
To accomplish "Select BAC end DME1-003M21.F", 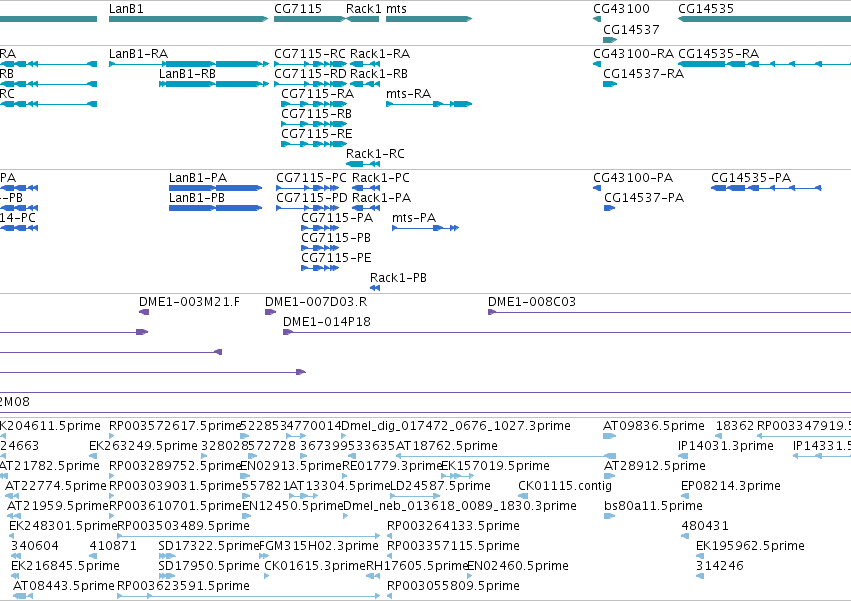I will point(144,312).
